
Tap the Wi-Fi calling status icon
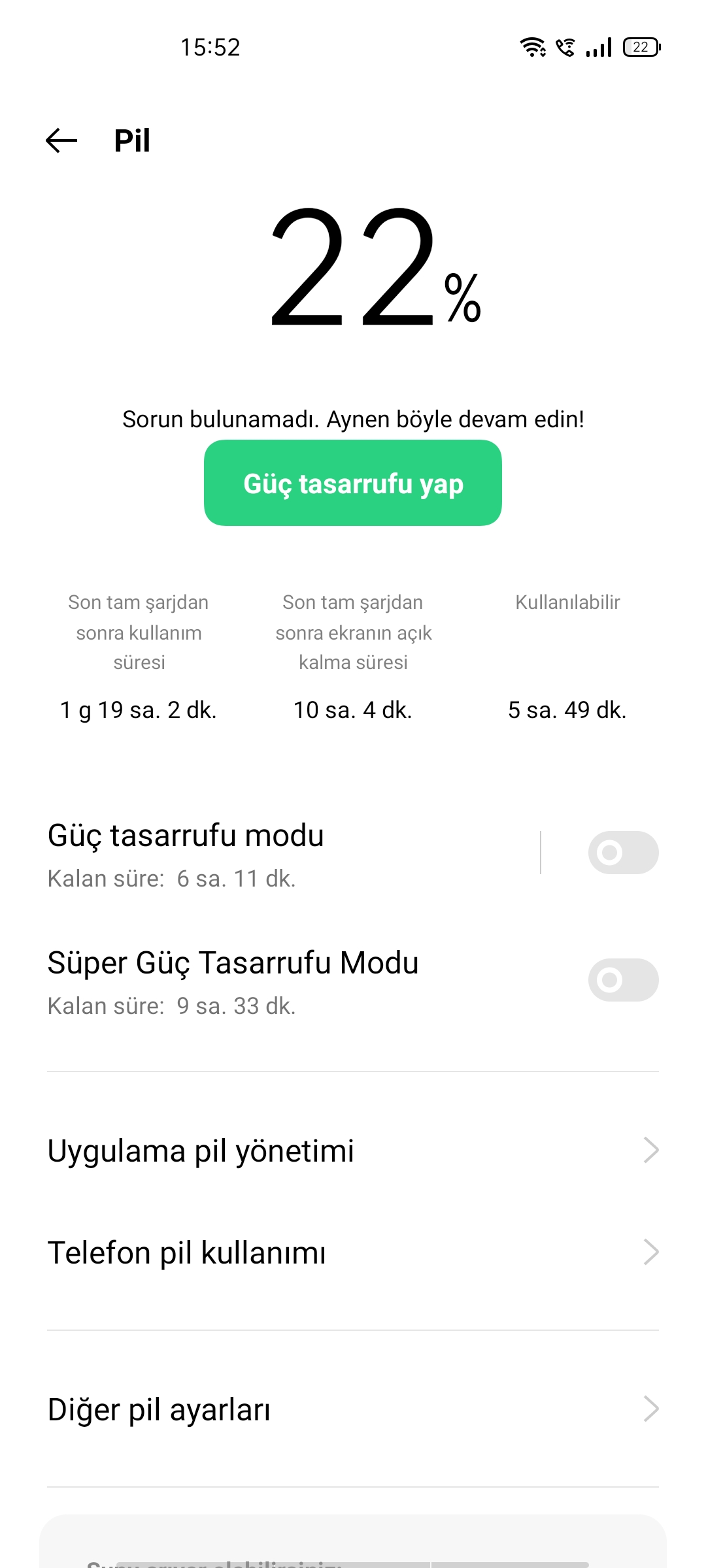(x=565, y=47)
